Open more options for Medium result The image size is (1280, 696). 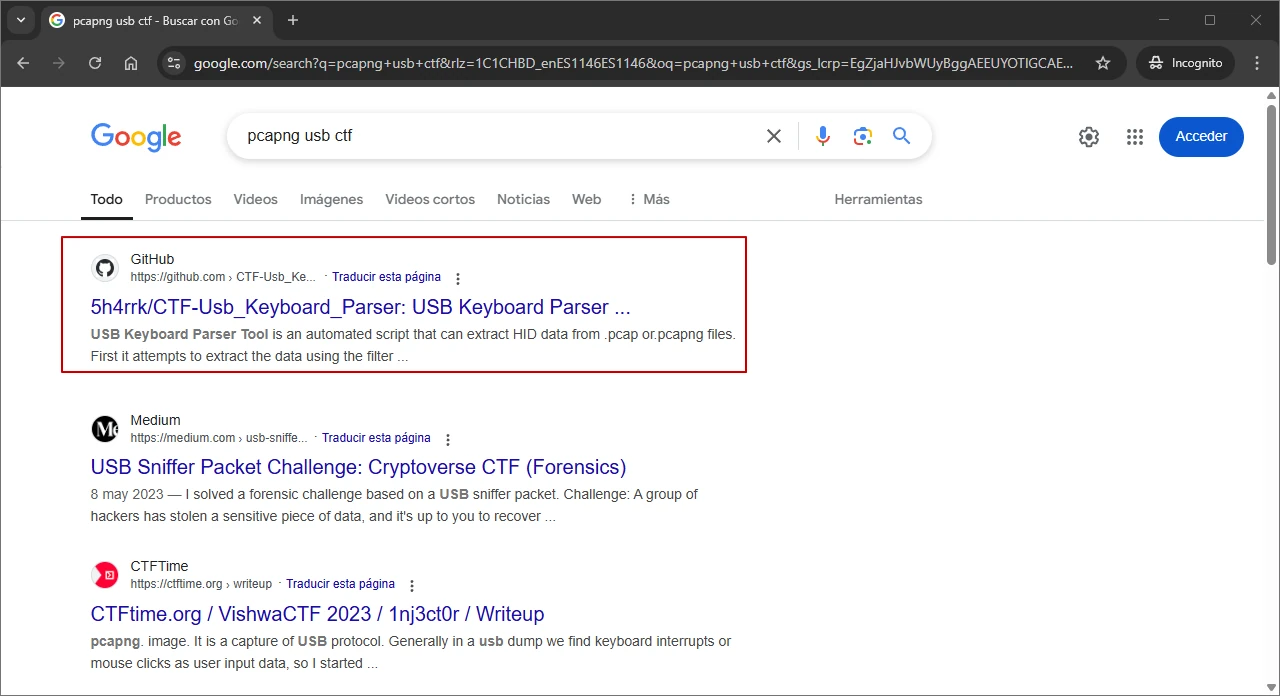(x=448, y=440)
